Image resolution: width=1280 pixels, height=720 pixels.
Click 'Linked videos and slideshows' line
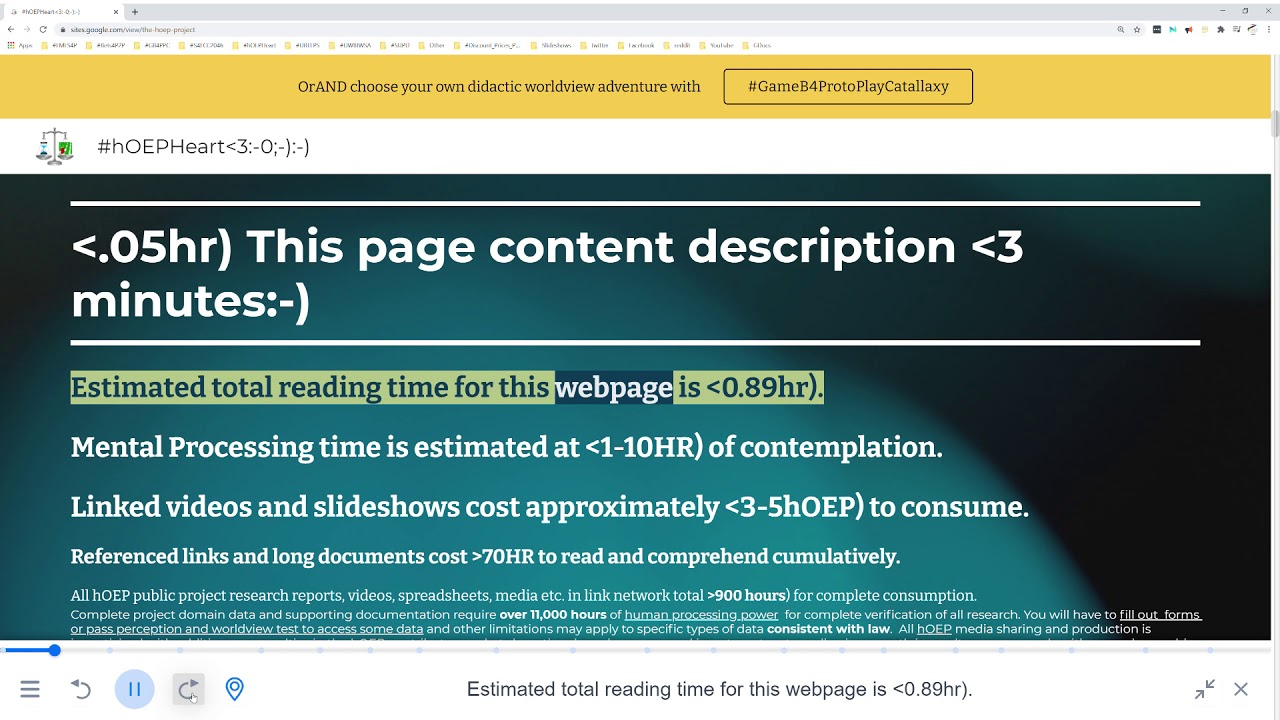coord(549,507)
